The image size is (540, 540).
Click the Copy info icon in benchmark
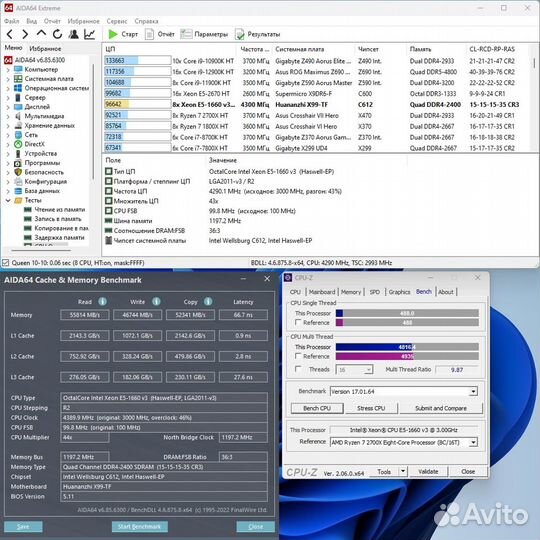point(208,301)
